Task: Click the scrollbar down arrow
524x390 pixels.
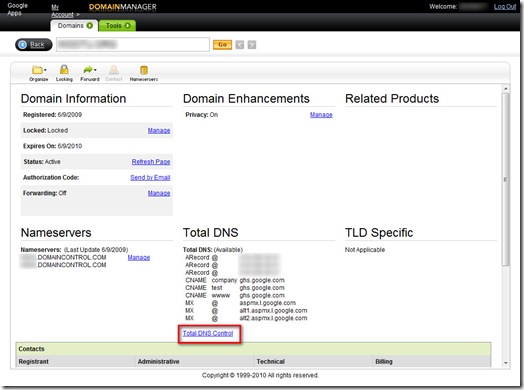Action: (506, 363)
